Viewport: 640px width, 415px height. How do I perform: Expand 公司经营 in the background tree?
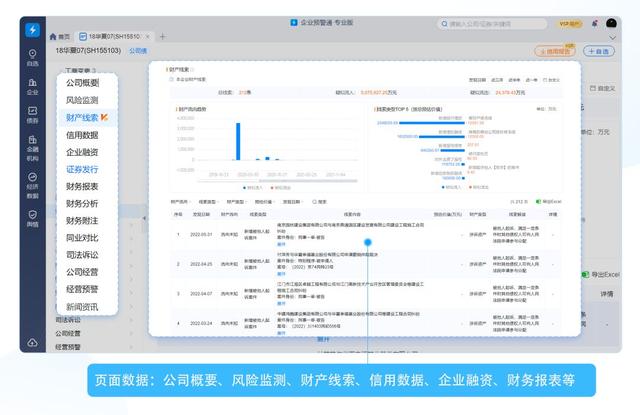(131, 334)
